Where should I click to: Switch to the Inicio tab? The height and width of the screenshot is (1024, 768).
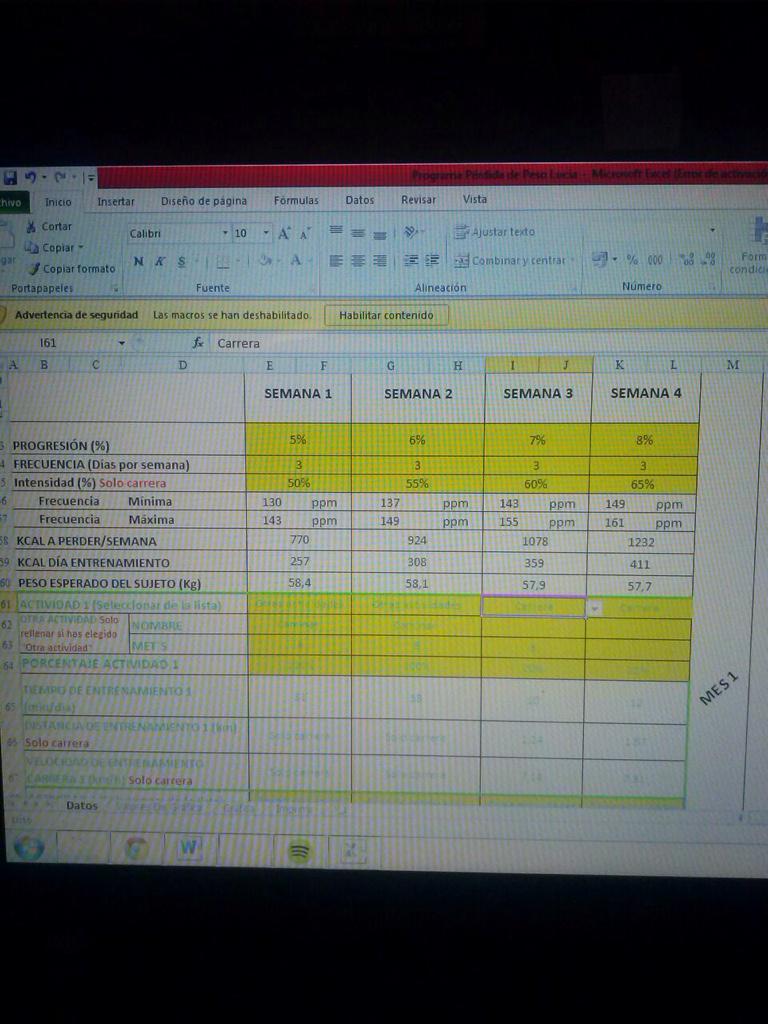pos(58,202)
